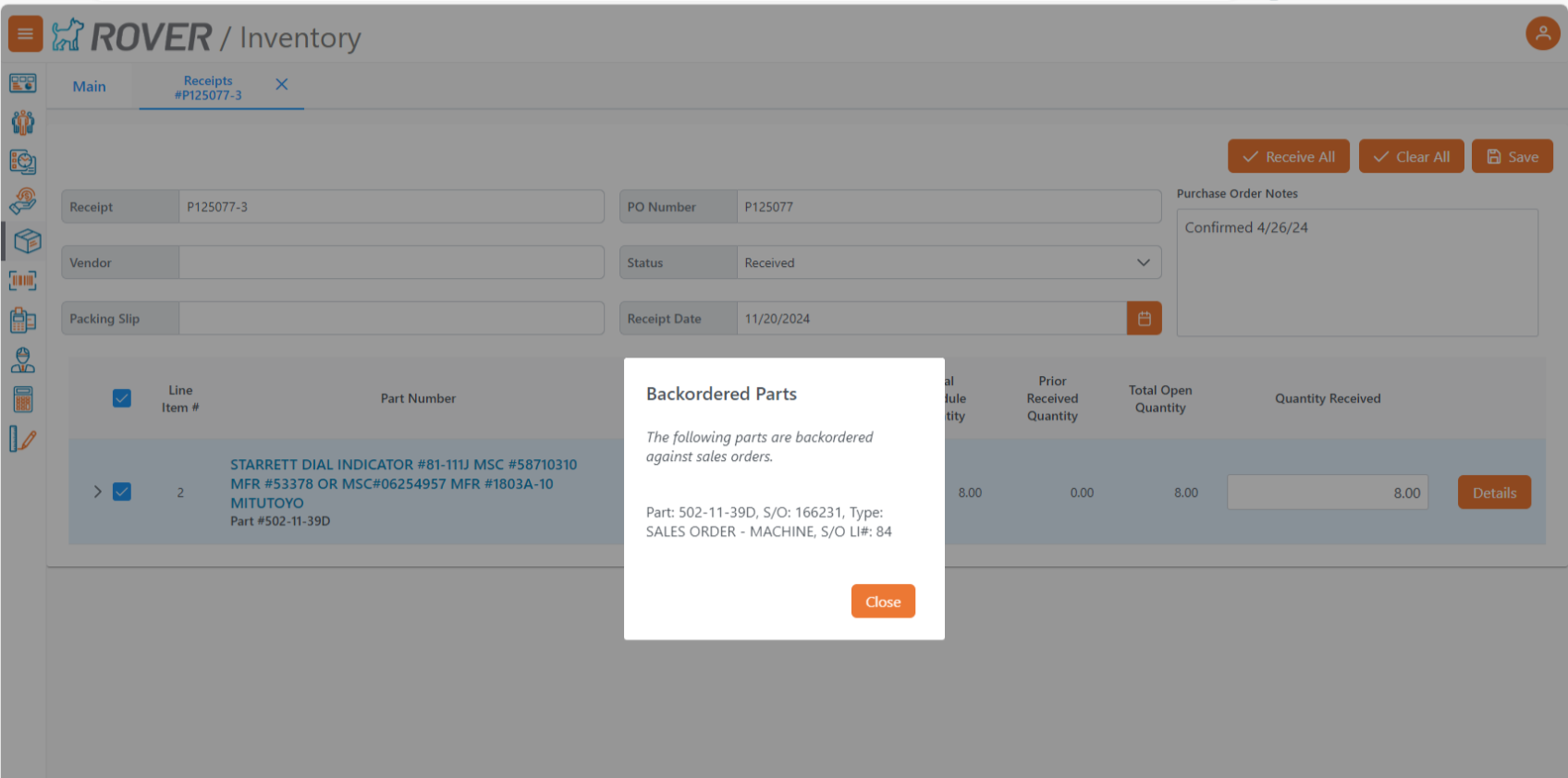Open the ruler and pencil sidebar icon
The height and width of the screenshot is (778, 1568).
point(23,439)
